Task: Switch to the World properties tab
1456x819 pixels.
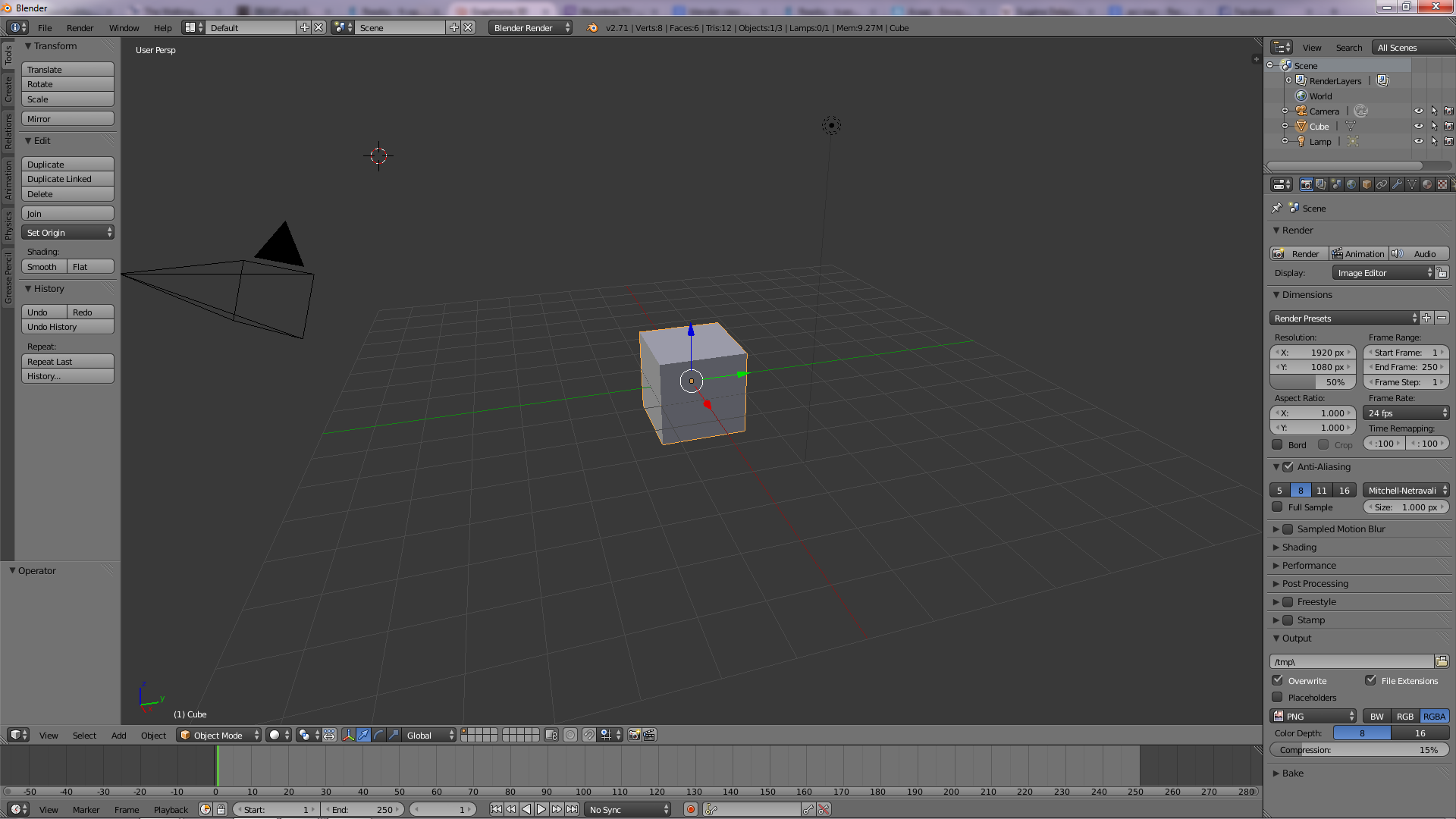Action: click(1350, 184)
